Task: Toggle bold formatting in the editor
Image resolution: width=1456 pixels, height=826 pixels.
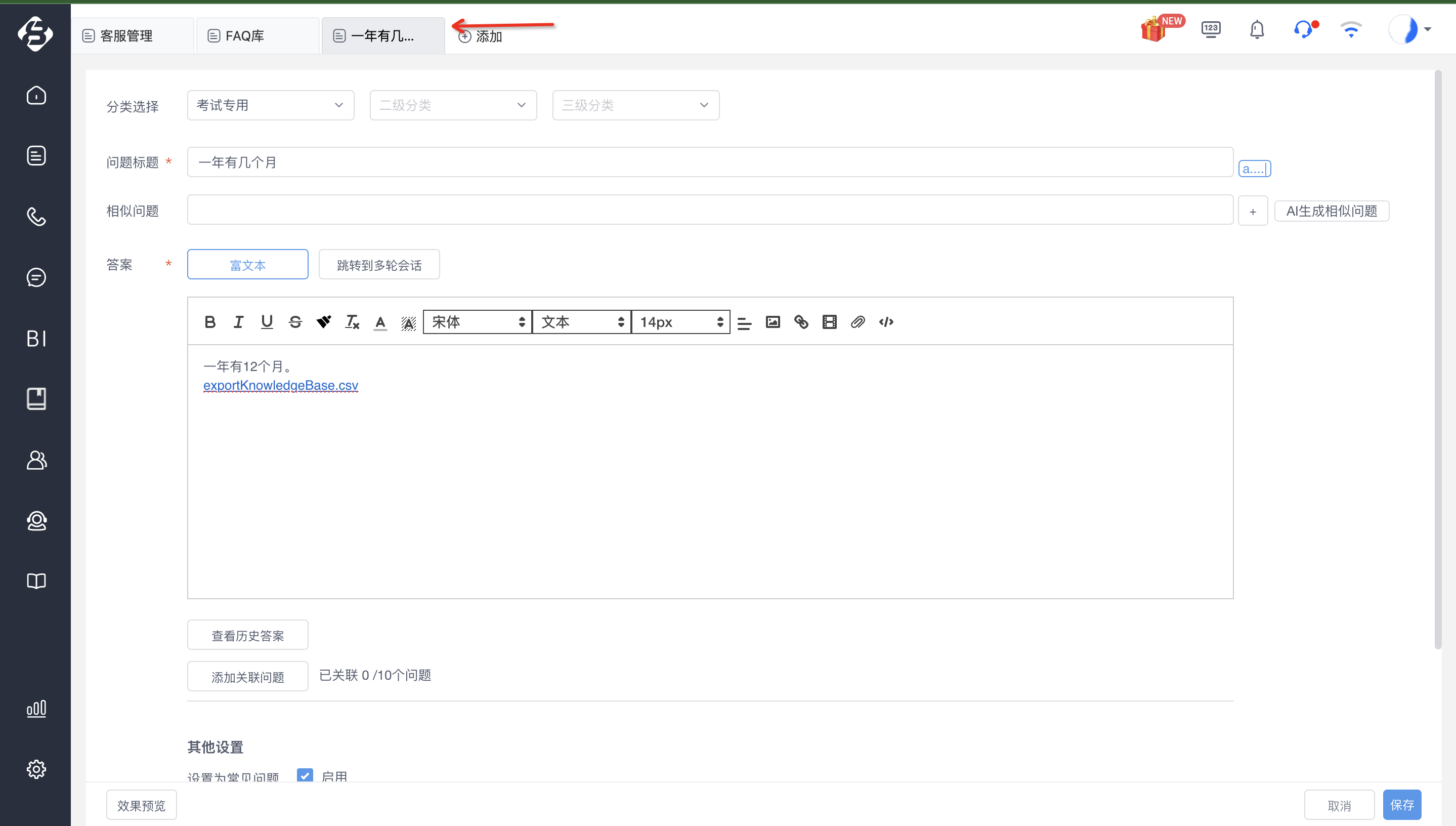Action: coord(210,322)
